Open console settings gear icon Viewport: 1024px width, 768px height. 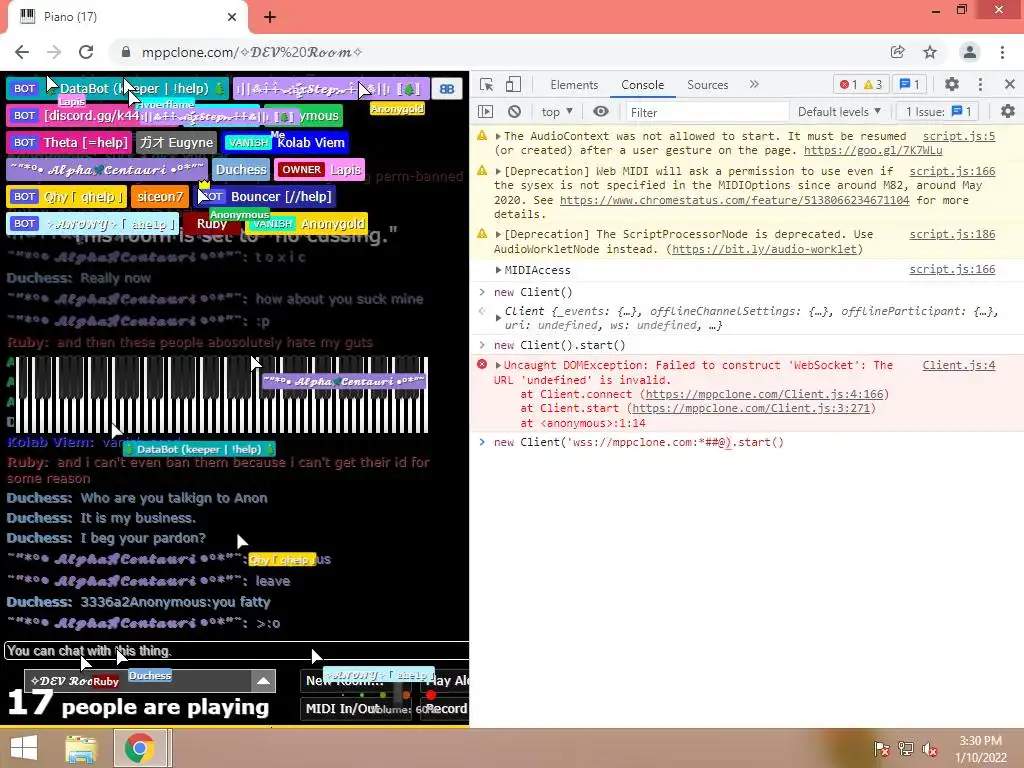pyautogui.click(x=1008, y=112)
